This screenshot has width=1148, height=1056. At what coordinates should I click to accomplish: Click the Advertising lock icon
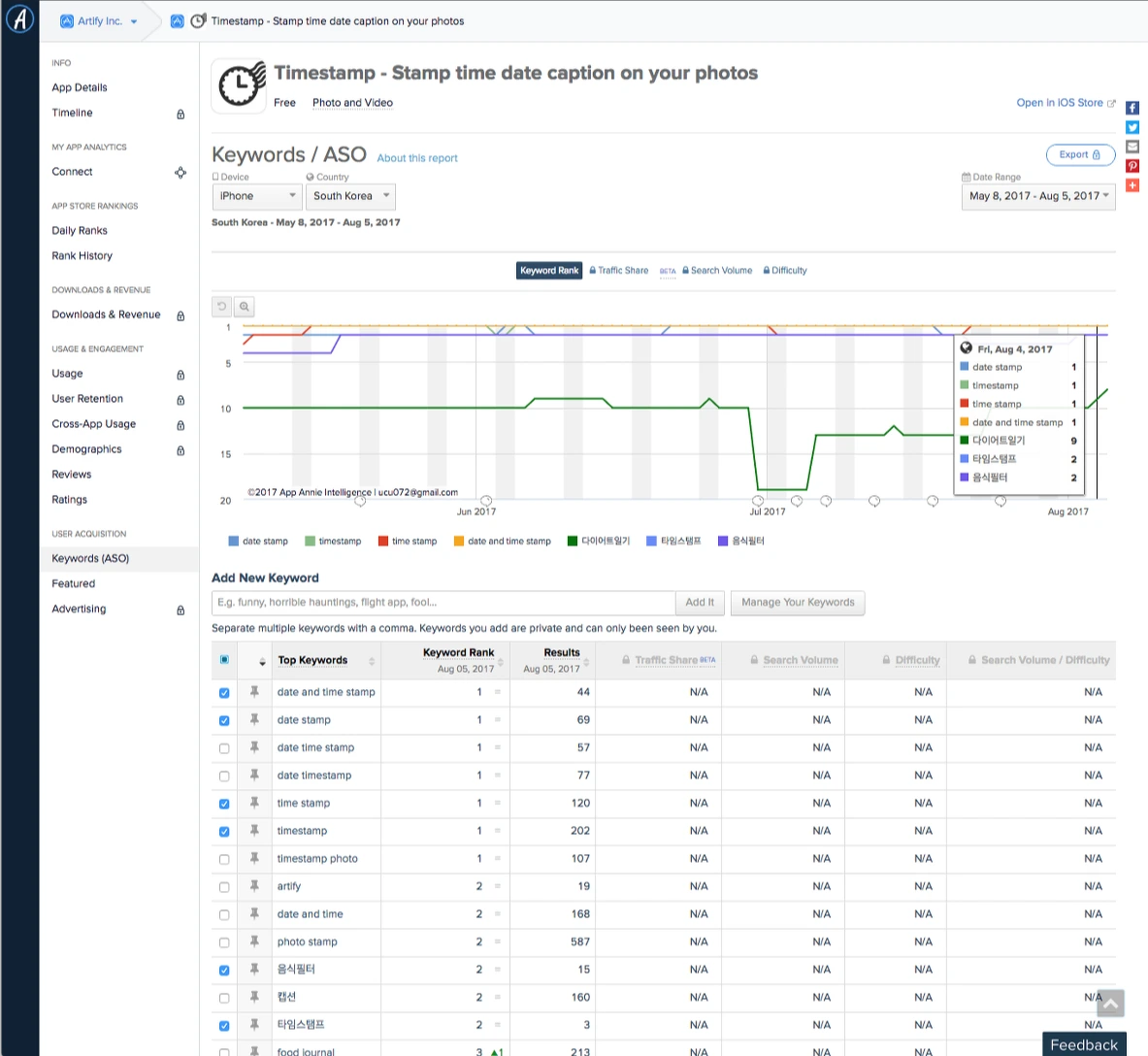(x=180, y=610)
